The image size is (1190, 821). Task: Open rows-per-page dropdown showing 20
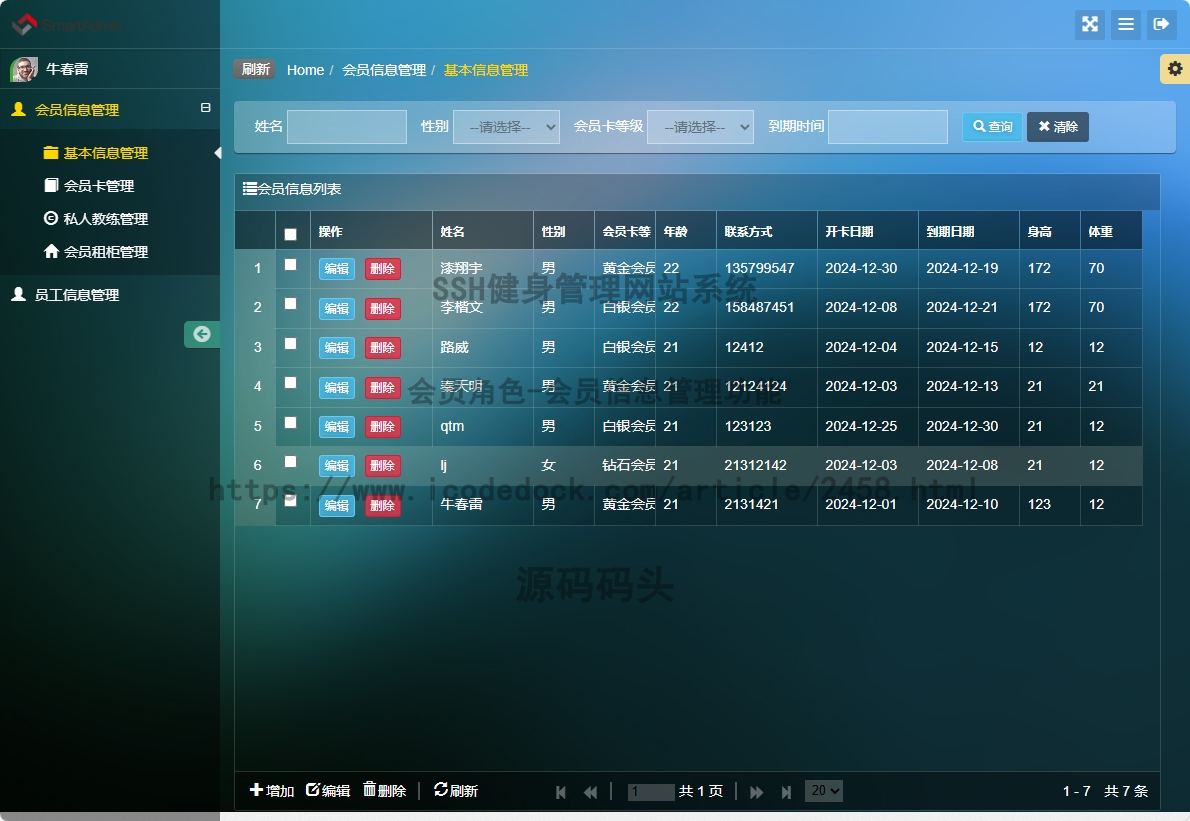[824, 791]
